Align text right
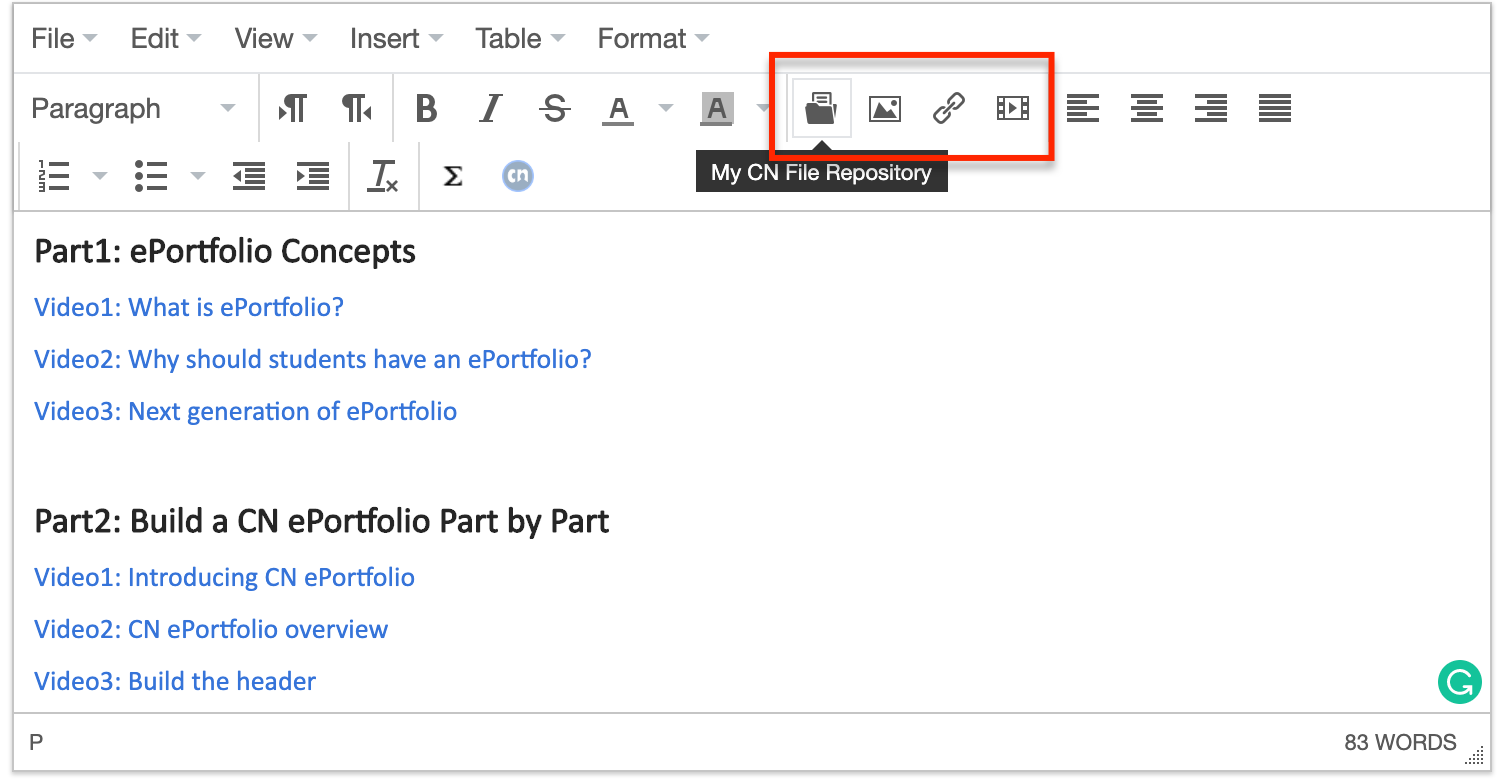The width and height of the screenshot is (1504, 782). [x=1211, y=108]
